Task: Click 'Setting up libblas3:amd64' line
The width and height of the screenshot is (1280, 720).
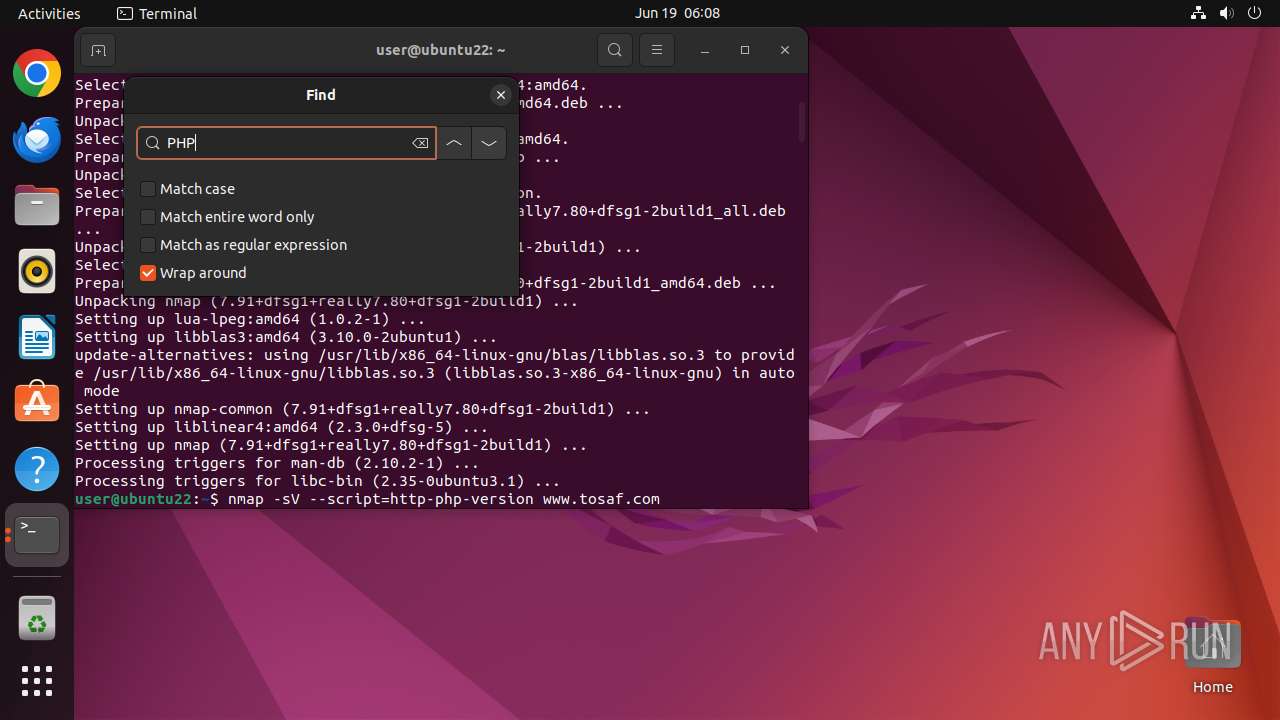Action: click(x=286, y=337)
